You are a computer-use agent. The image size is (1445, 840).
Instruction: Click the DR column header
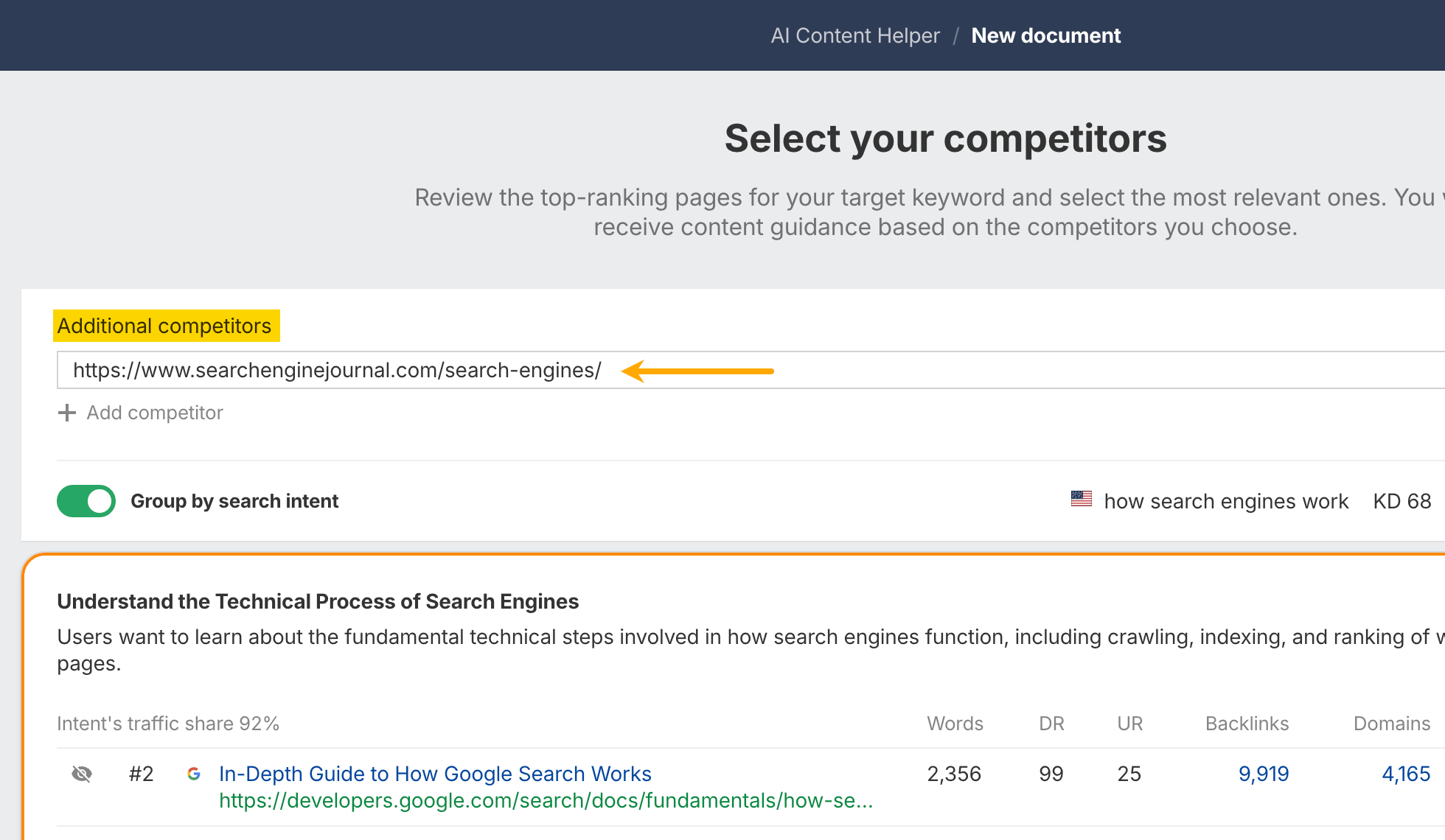1051,724
